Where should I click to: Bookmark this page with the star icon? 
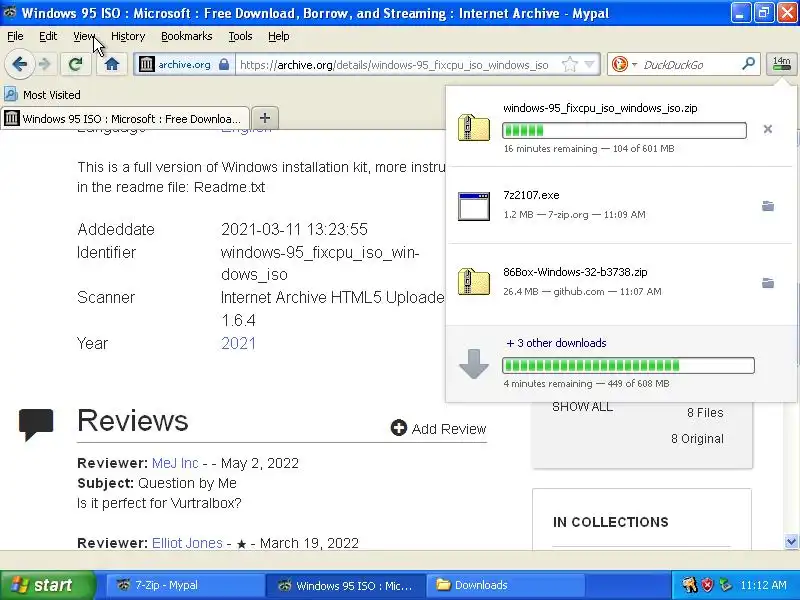(x=569, y=64)
